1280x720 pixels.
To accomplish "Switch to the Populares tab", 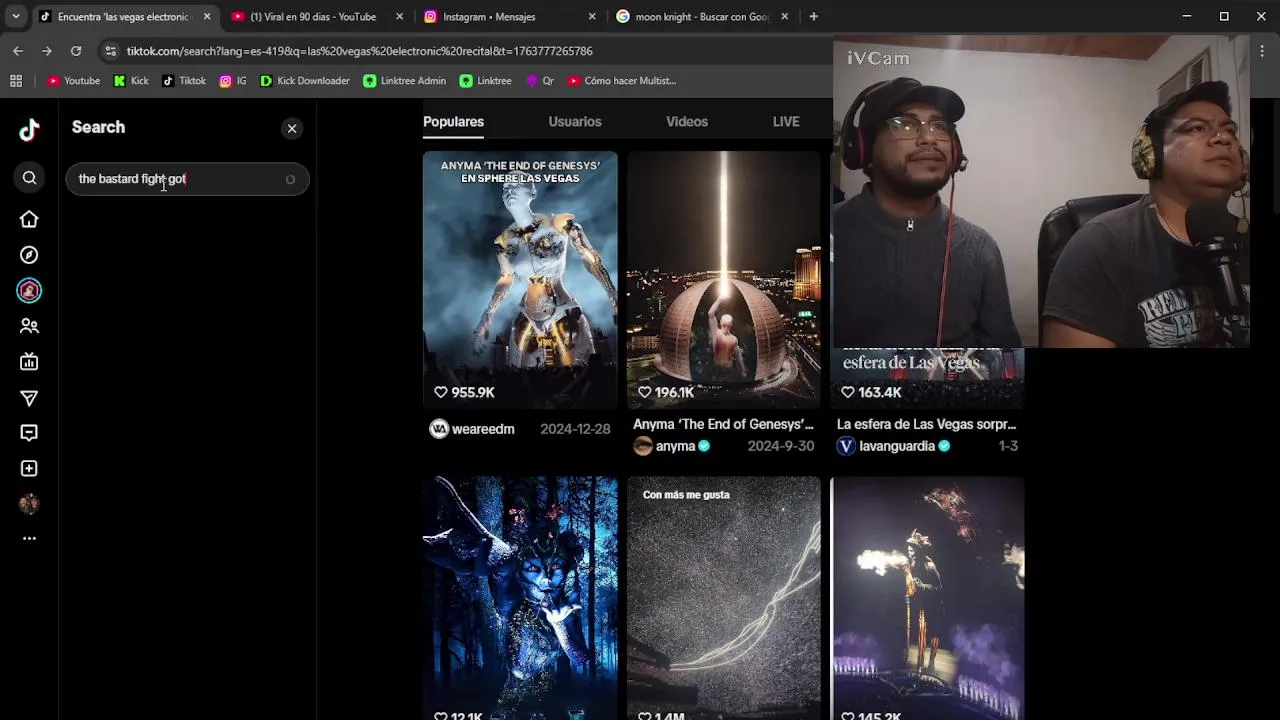I will tap(453, 122).
